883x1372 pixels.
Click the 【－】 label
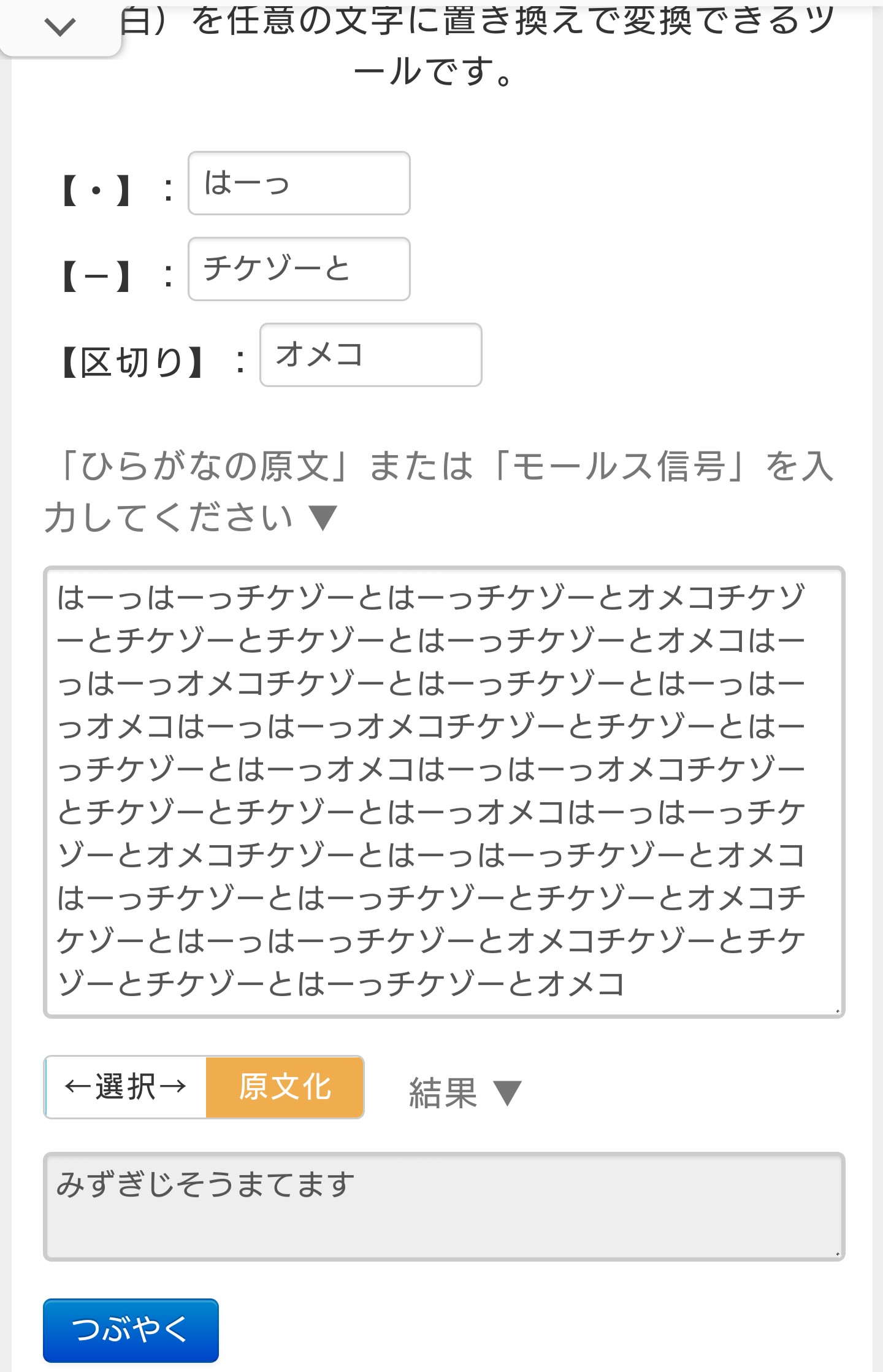click(x=97, y=276)
